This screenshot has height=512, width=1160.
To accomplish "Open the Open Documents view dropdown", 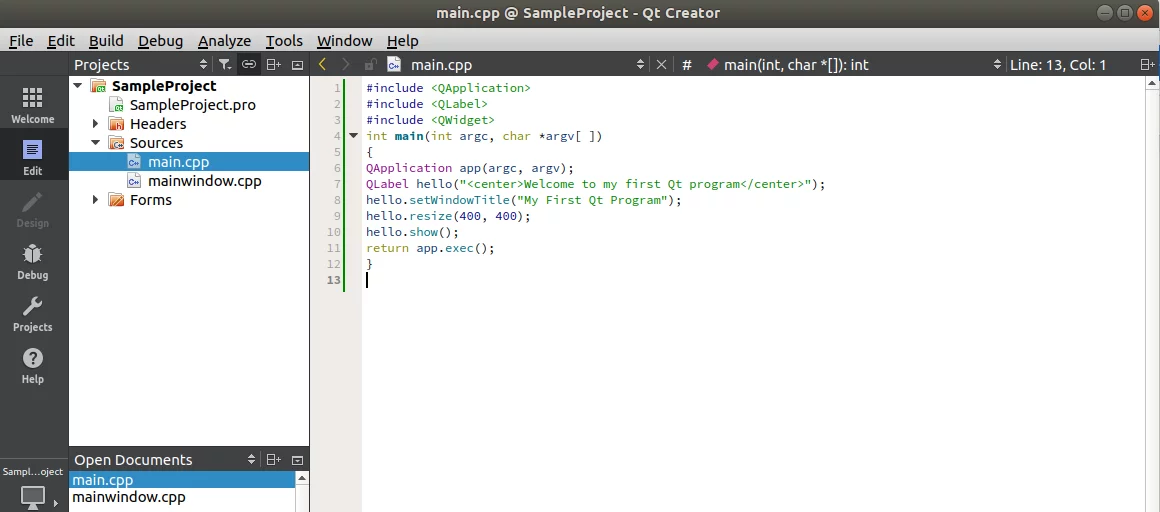I will tap(252, 460).
